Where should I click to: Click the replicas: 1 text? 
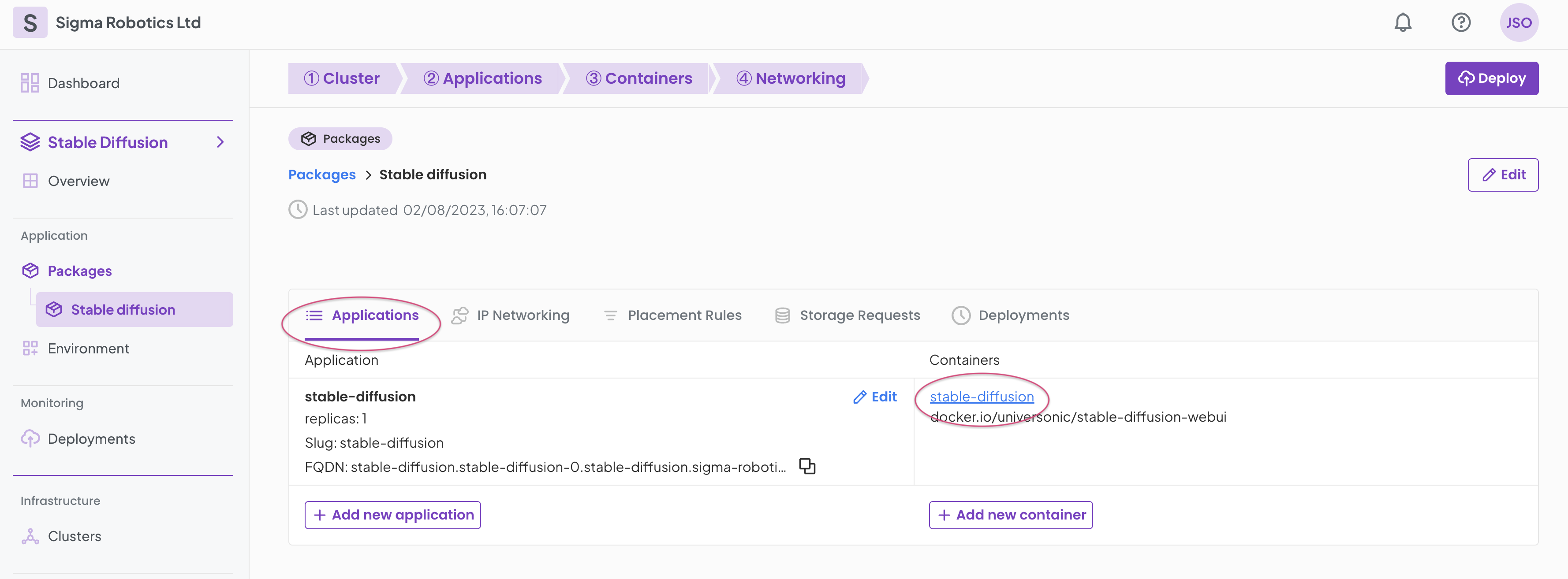(x=336, y=419)
